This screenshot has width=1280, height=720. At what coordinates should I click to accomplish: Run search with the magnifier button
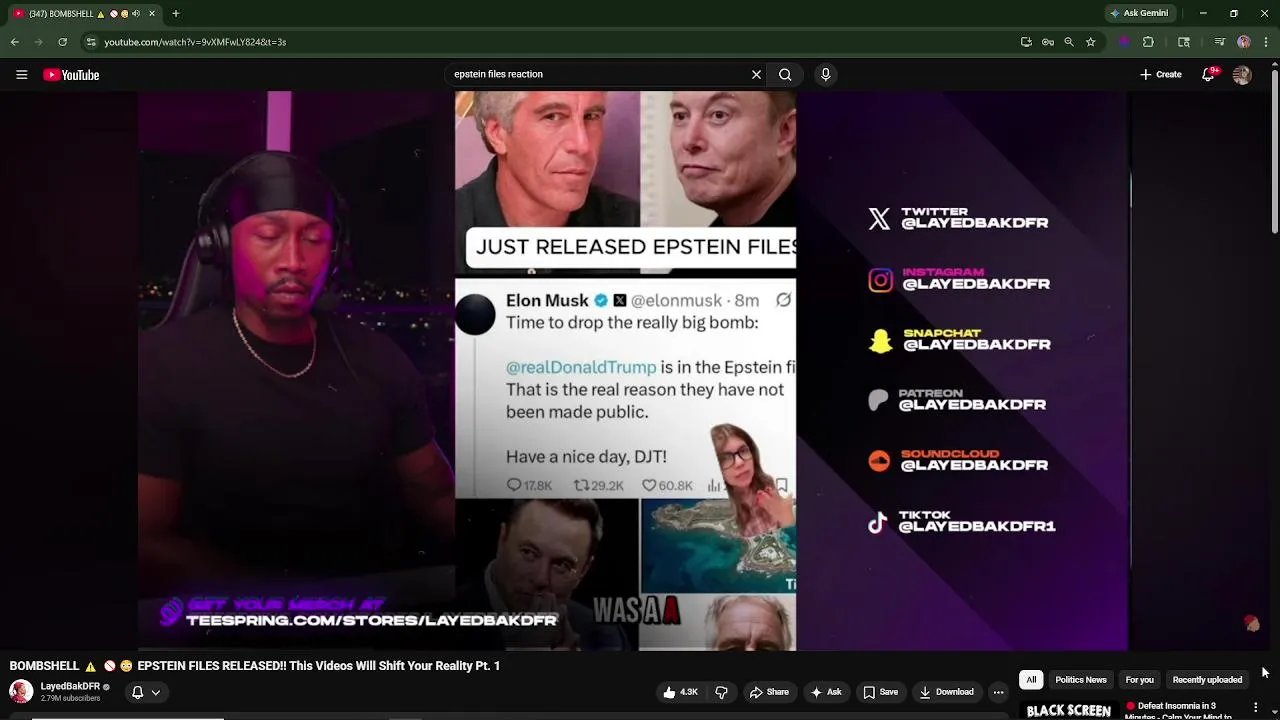coord(785,74)
